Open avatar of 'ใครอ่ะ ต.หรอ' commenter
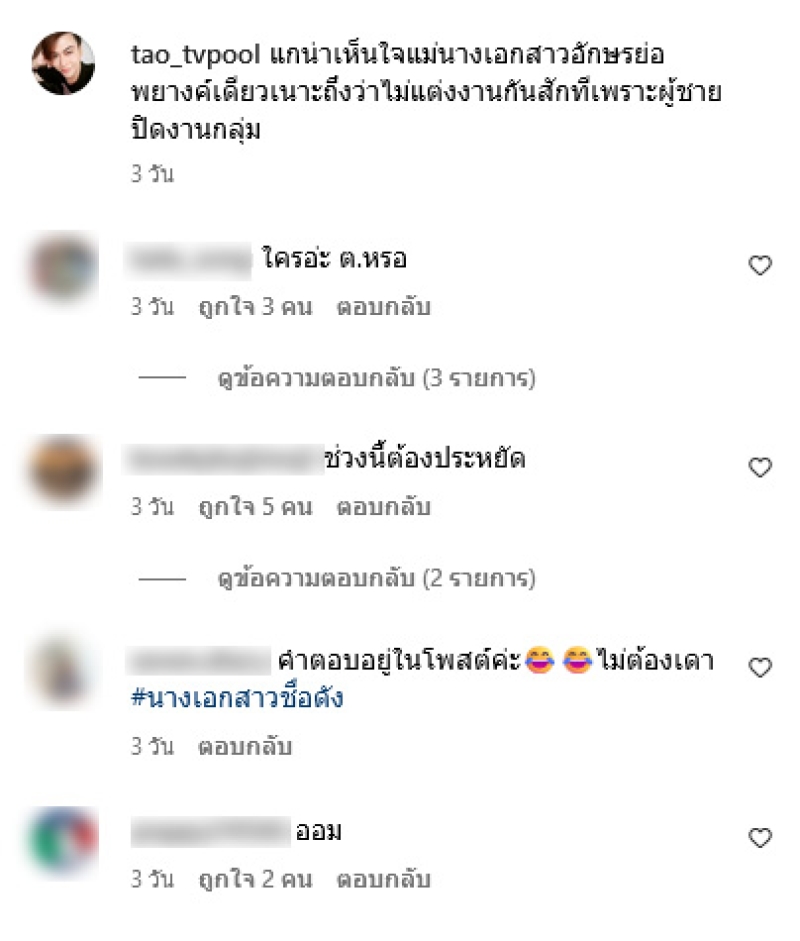Viewport: 800px width, 941px height. 63,268
